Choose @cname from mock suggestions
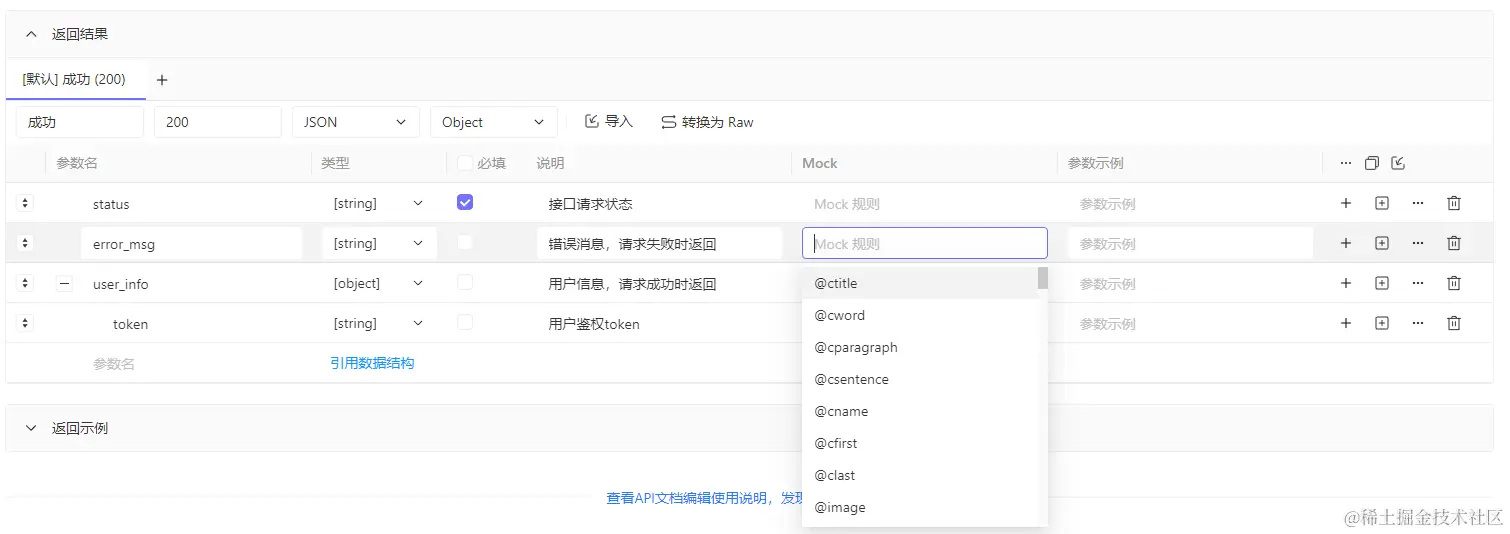The height and width of the screenshot is (534, 1510). 920,411
